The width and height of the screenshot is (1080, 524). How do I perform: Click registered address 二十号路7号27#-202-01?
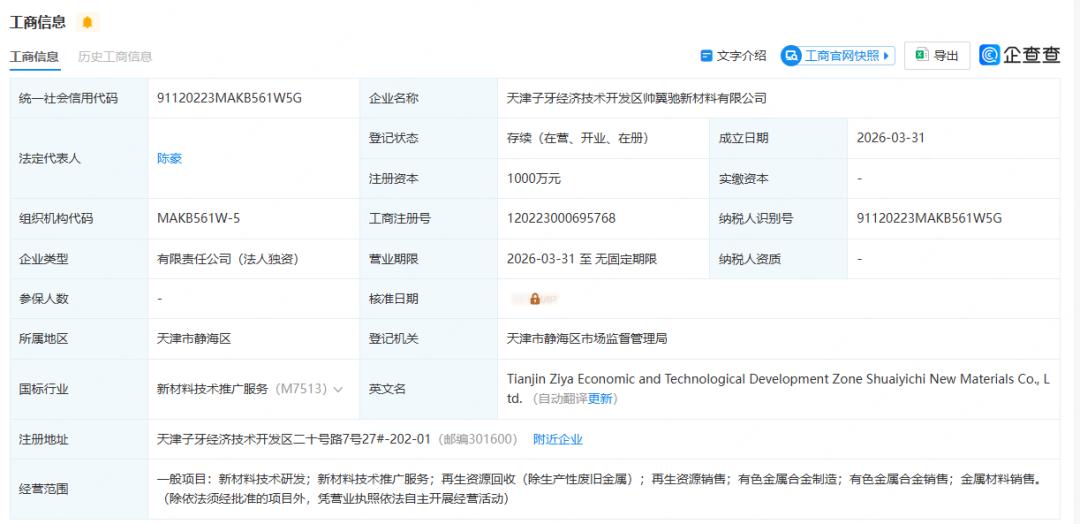pyautogui.click(x=293, y=439)
